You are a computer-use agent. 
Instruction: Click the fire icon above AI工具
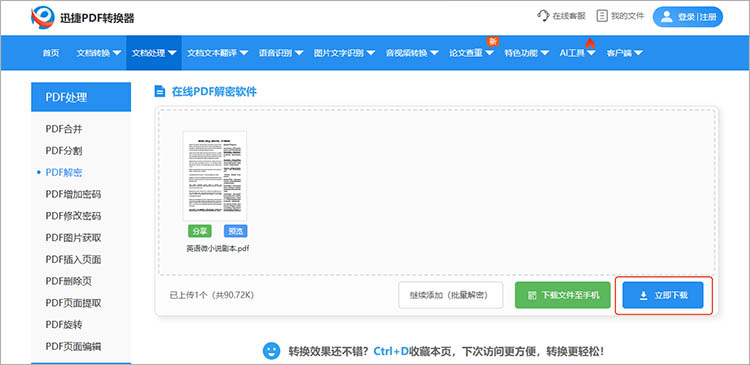coord(590,43)
